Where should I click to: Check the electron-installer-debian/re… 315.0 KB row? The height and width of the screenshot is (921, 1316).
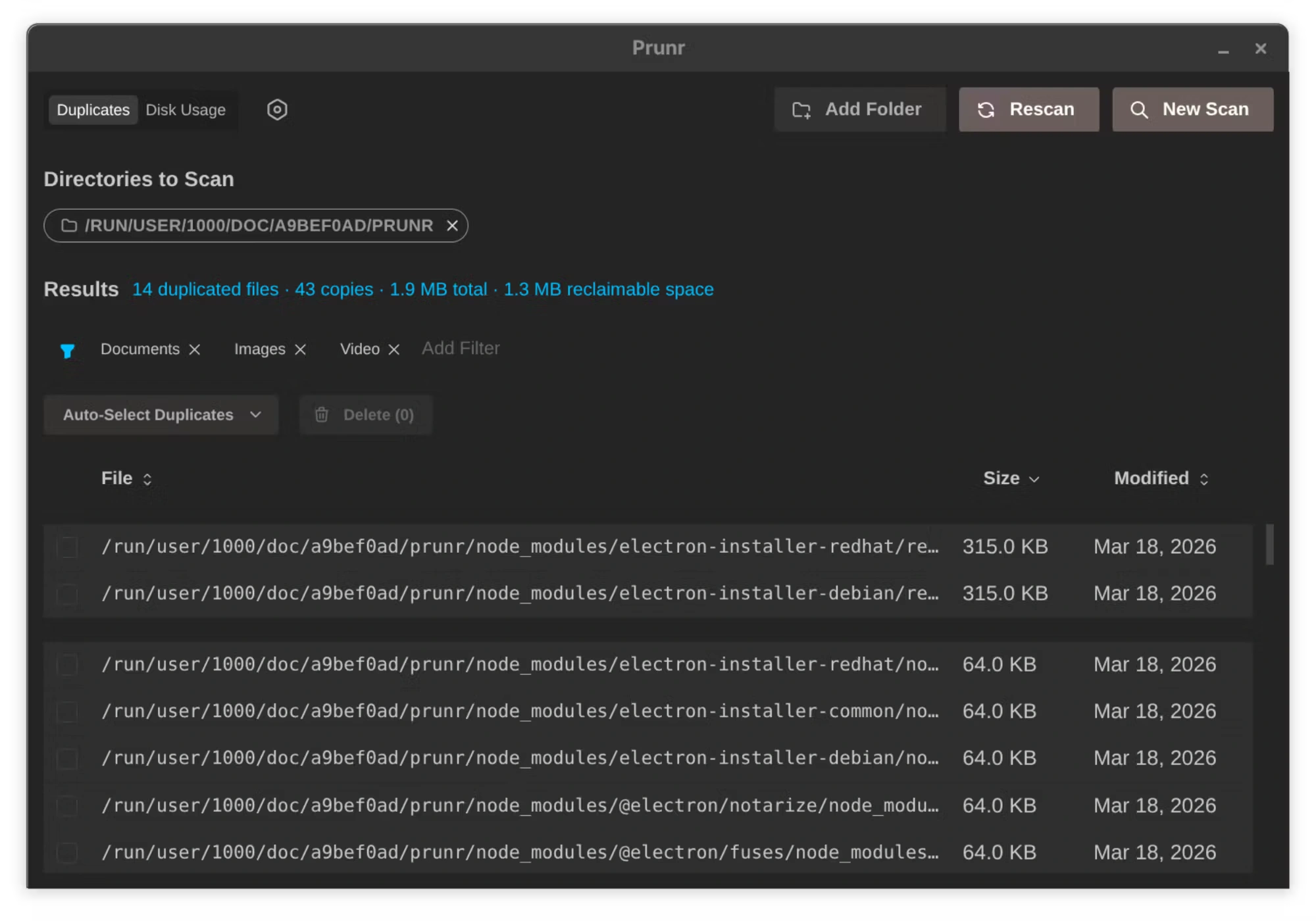coord(68,594)
